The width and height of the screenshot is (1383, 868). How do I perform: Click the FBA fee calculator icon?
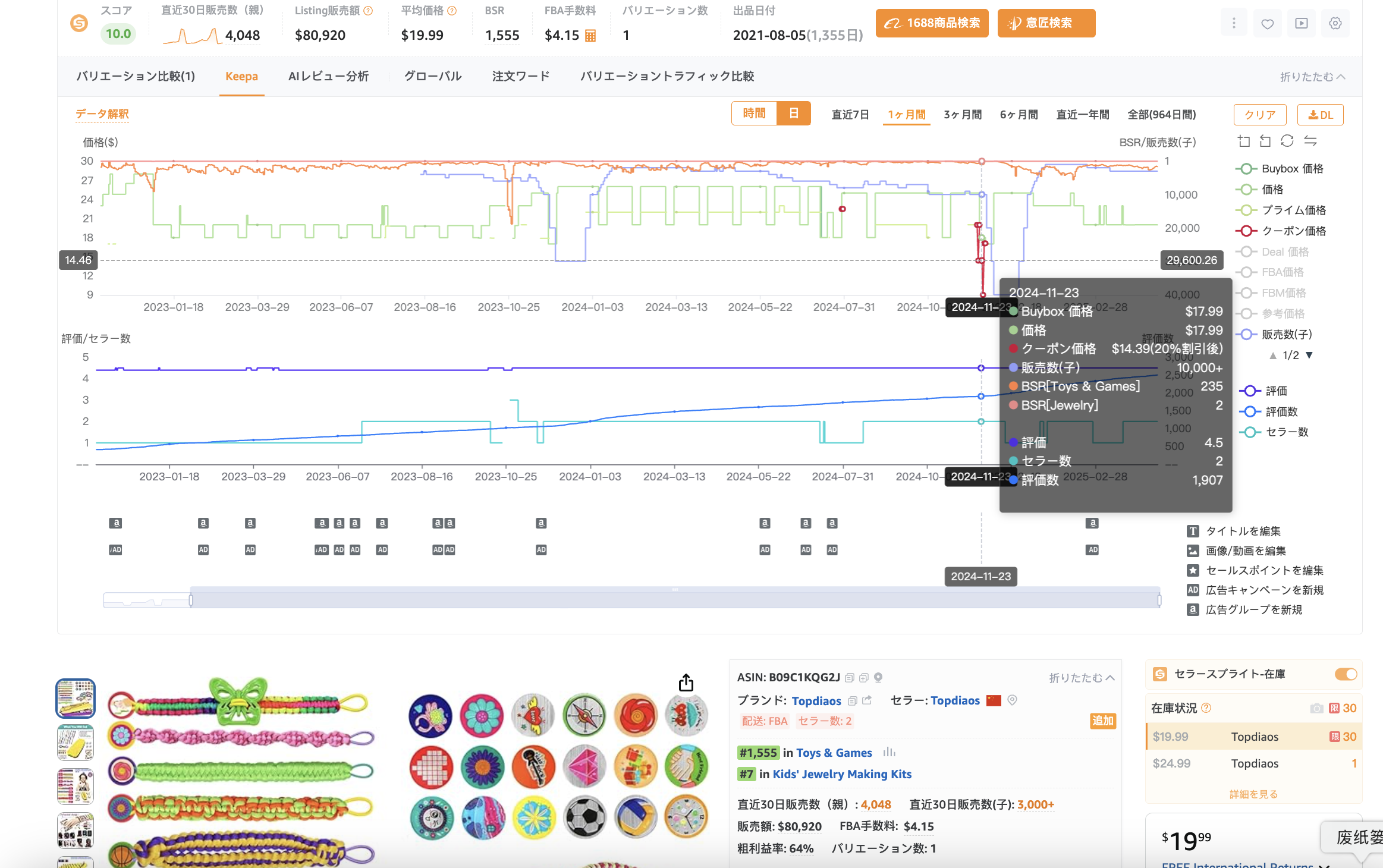(590, 36)
